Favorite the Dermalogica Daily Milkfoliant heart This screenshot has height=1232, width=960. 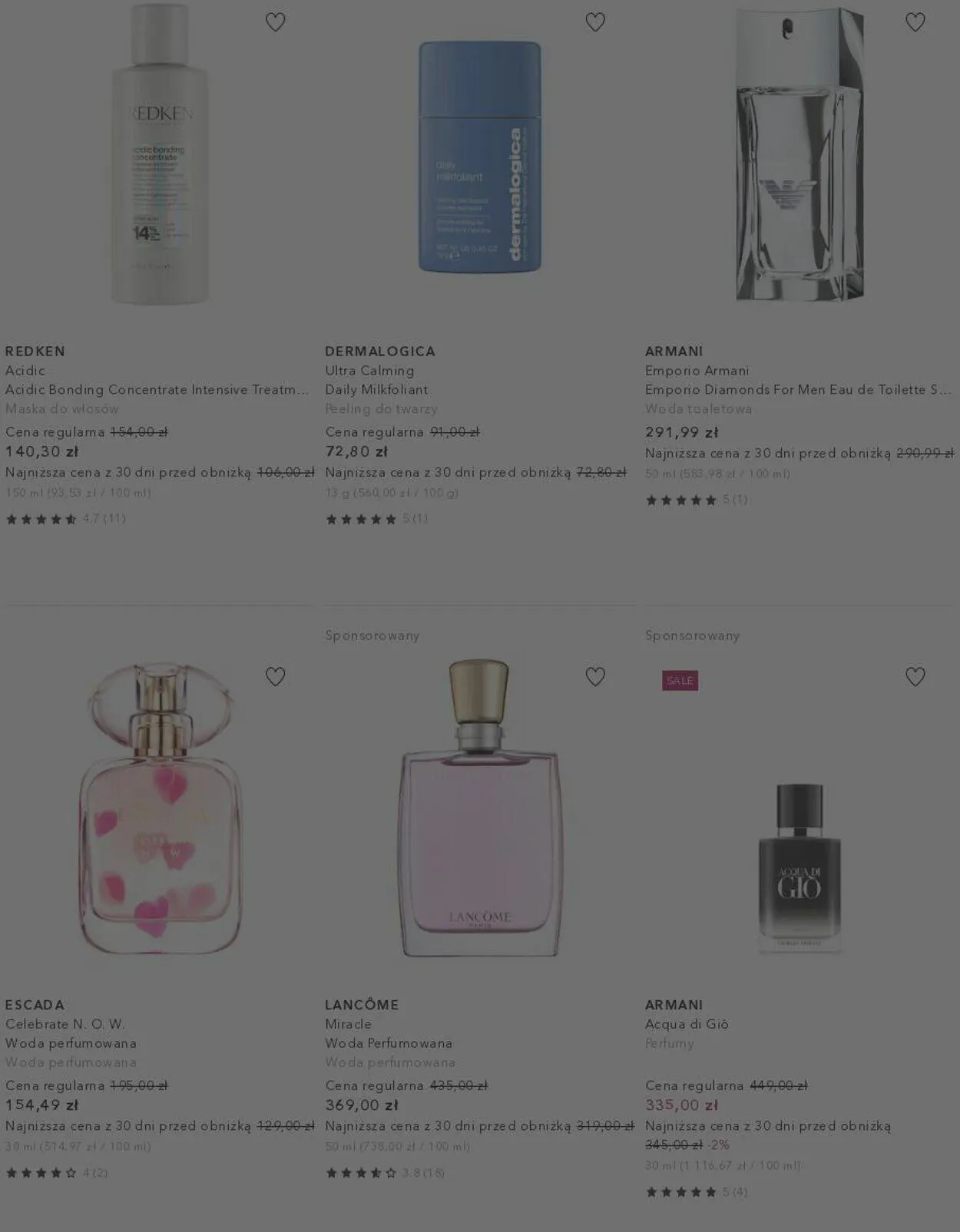(x=595, y=22)
